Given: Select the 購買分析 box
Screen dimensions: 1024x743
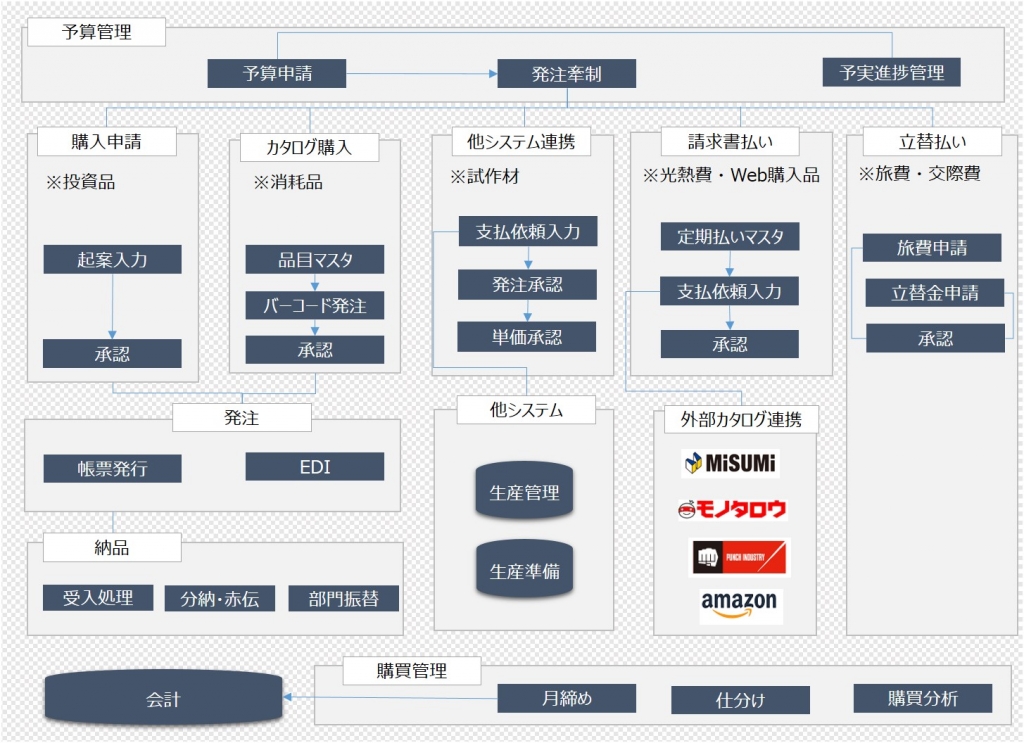Looking at the screenshot, I should (922, 698).
